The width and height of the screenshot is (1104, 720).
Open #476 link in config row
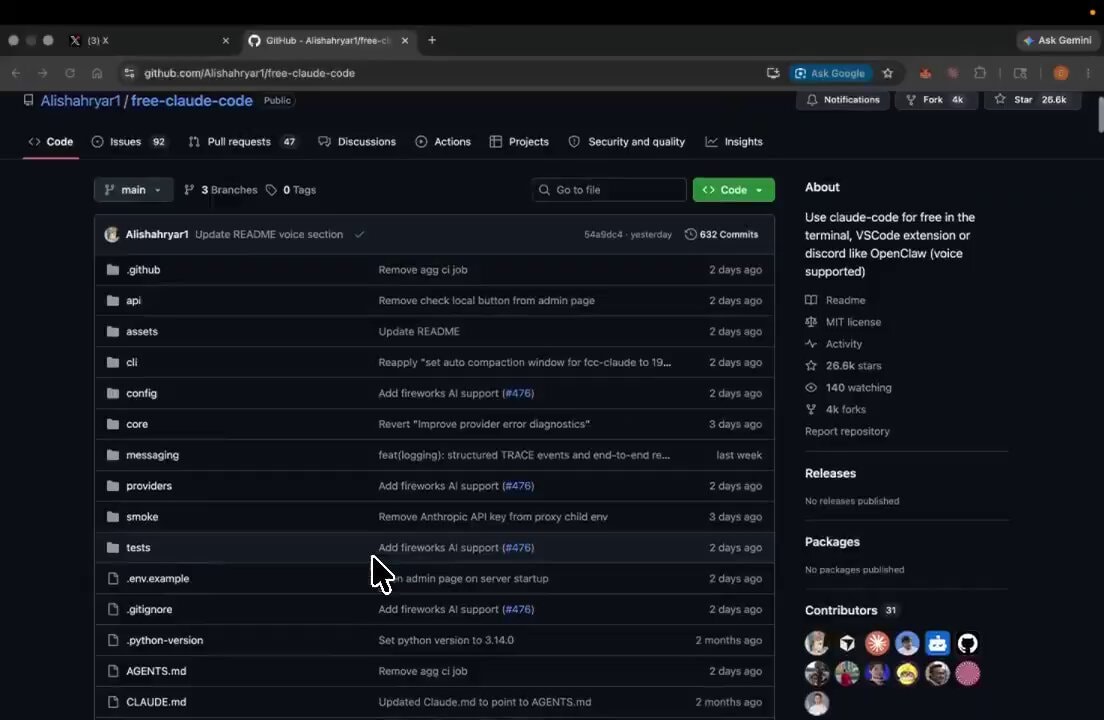pyautogui.click(x=518, y=393)
